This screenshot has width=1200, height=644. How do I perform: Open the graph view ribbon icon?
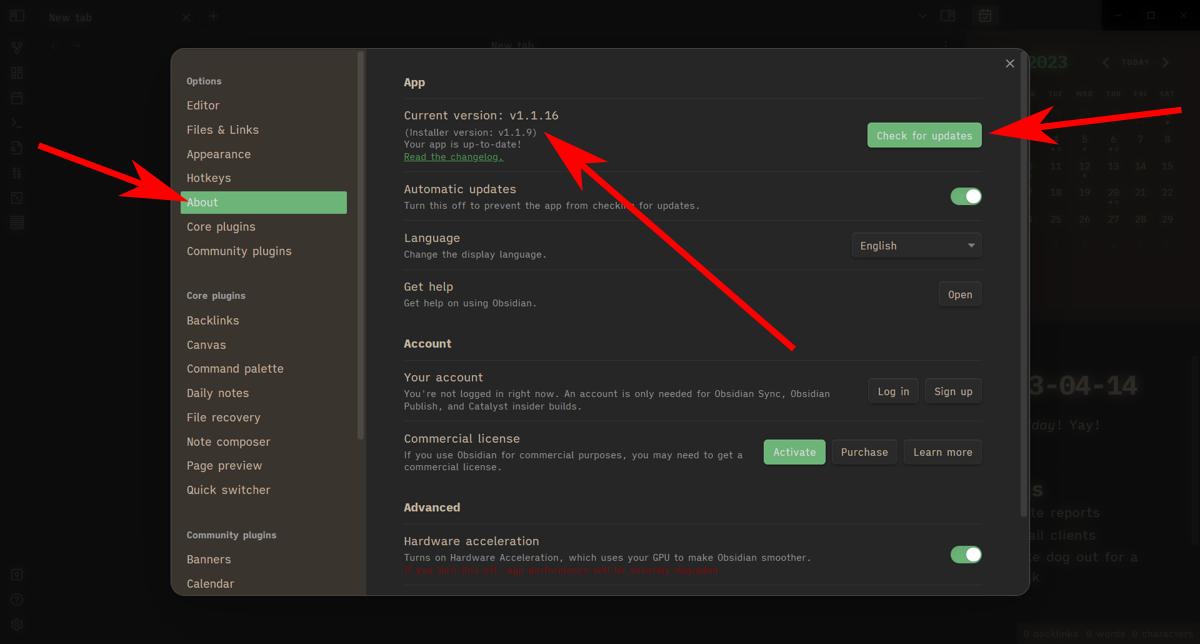pos(16,46)
